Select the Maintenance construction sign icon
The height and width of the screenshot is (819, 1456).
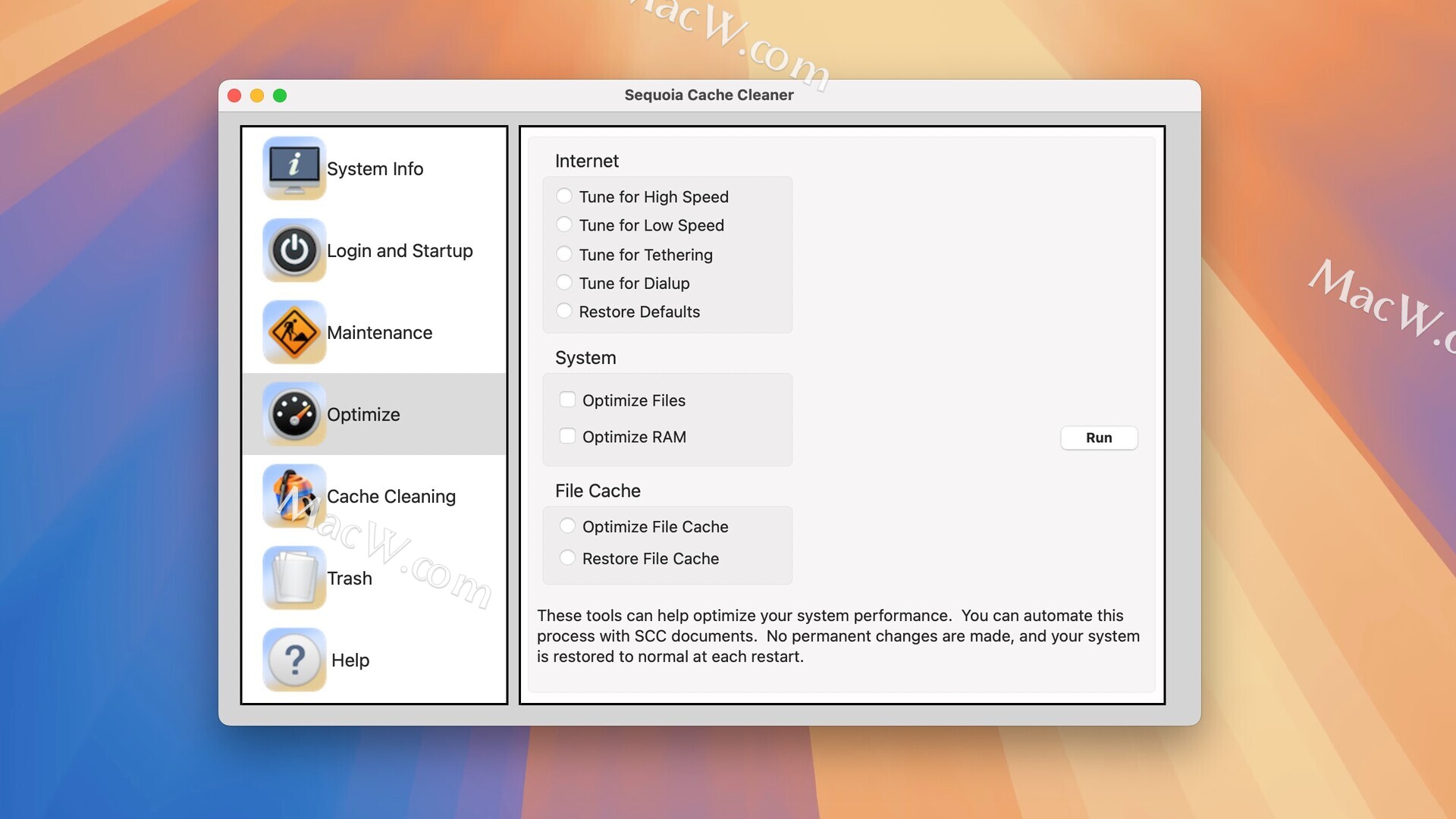coord(294,332)
